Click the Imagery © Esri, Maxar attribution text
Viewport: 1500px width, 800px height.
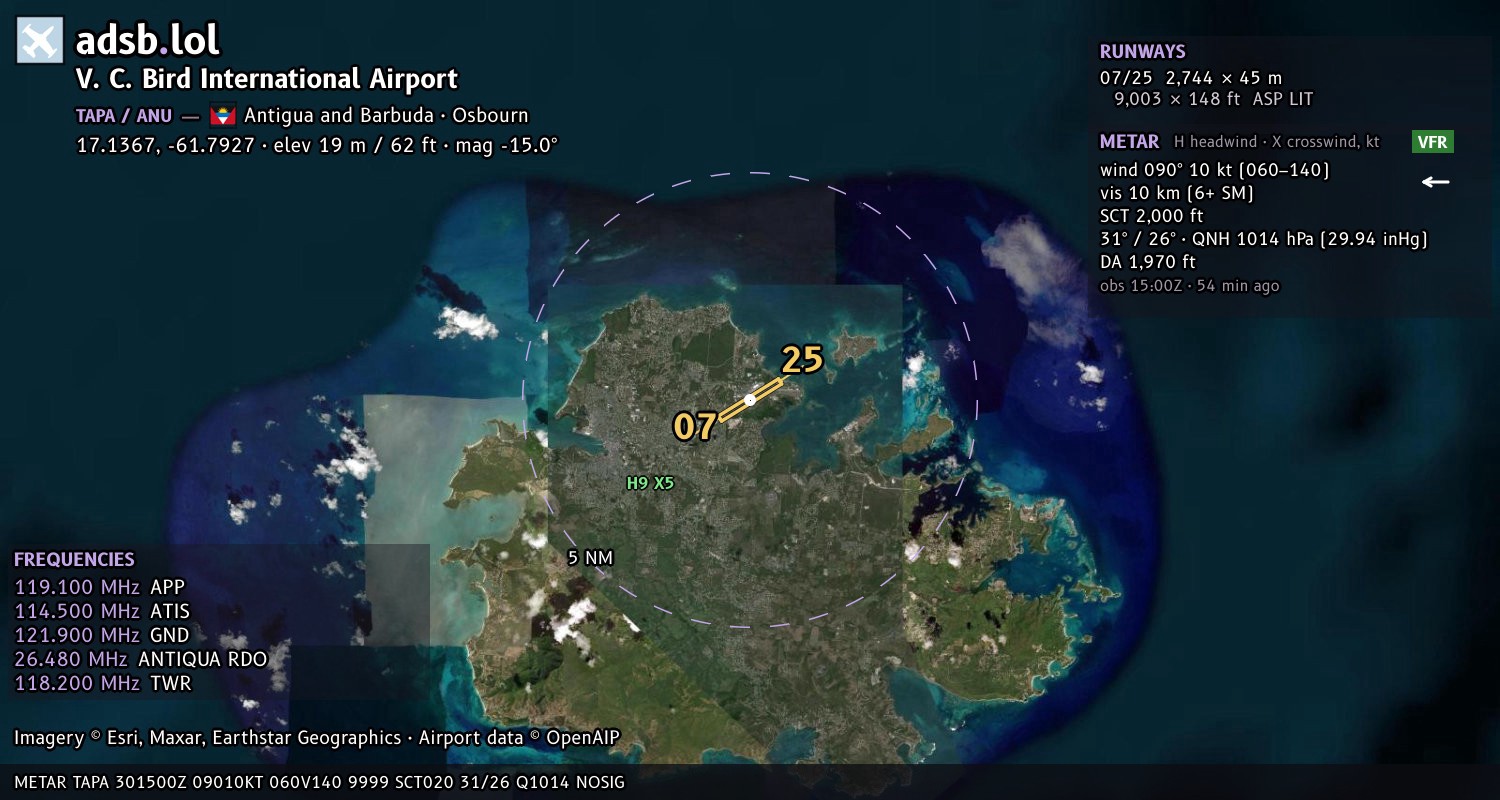[x=317, y=738]
